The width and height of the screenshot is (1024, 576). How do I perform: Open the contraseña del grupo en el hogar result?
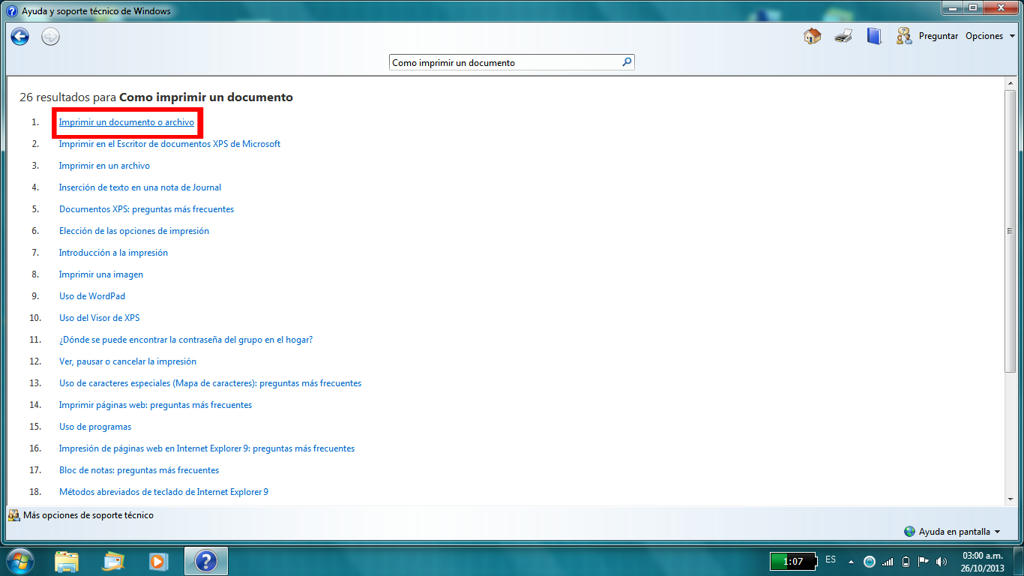tap(185, 340)
